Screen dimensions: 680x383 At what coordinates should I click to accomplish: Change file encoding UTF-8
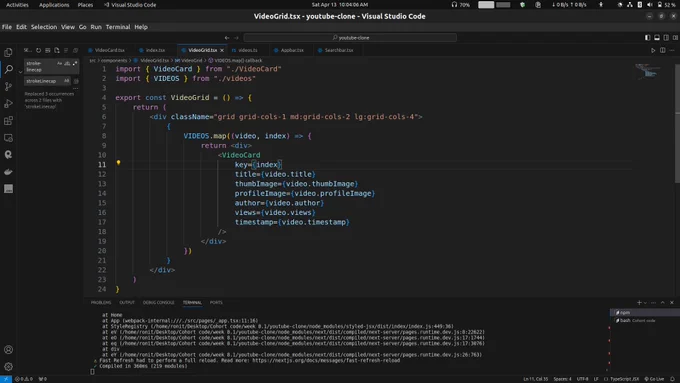click(x=582, y=379)
